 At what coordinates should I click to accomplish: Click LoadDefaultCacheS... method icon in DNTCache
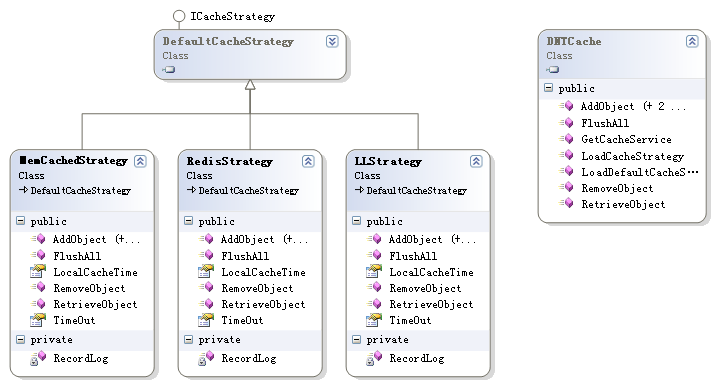567,171
